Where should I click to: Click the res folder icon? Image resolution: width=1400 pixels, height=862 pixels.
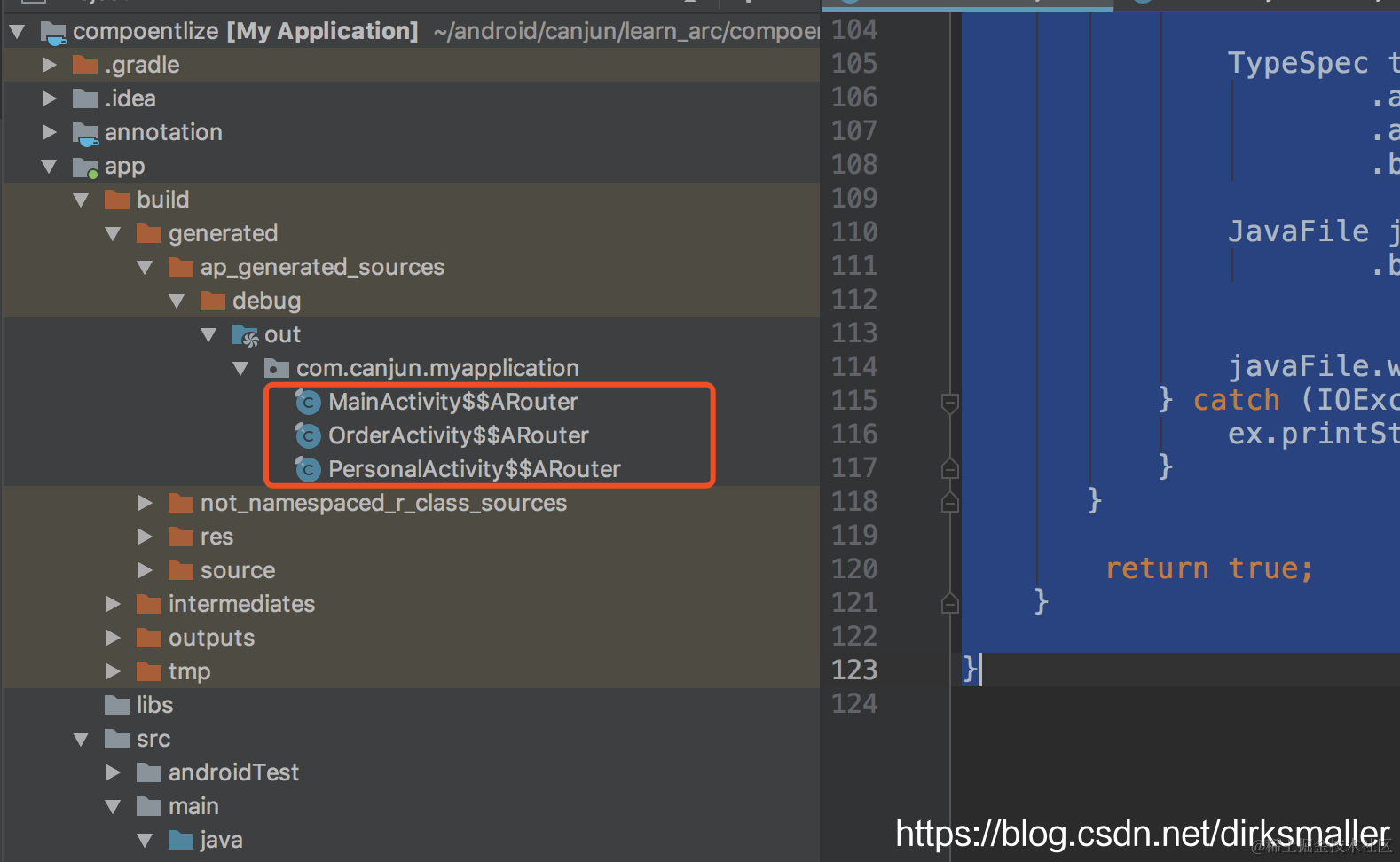tap(181, 537)
